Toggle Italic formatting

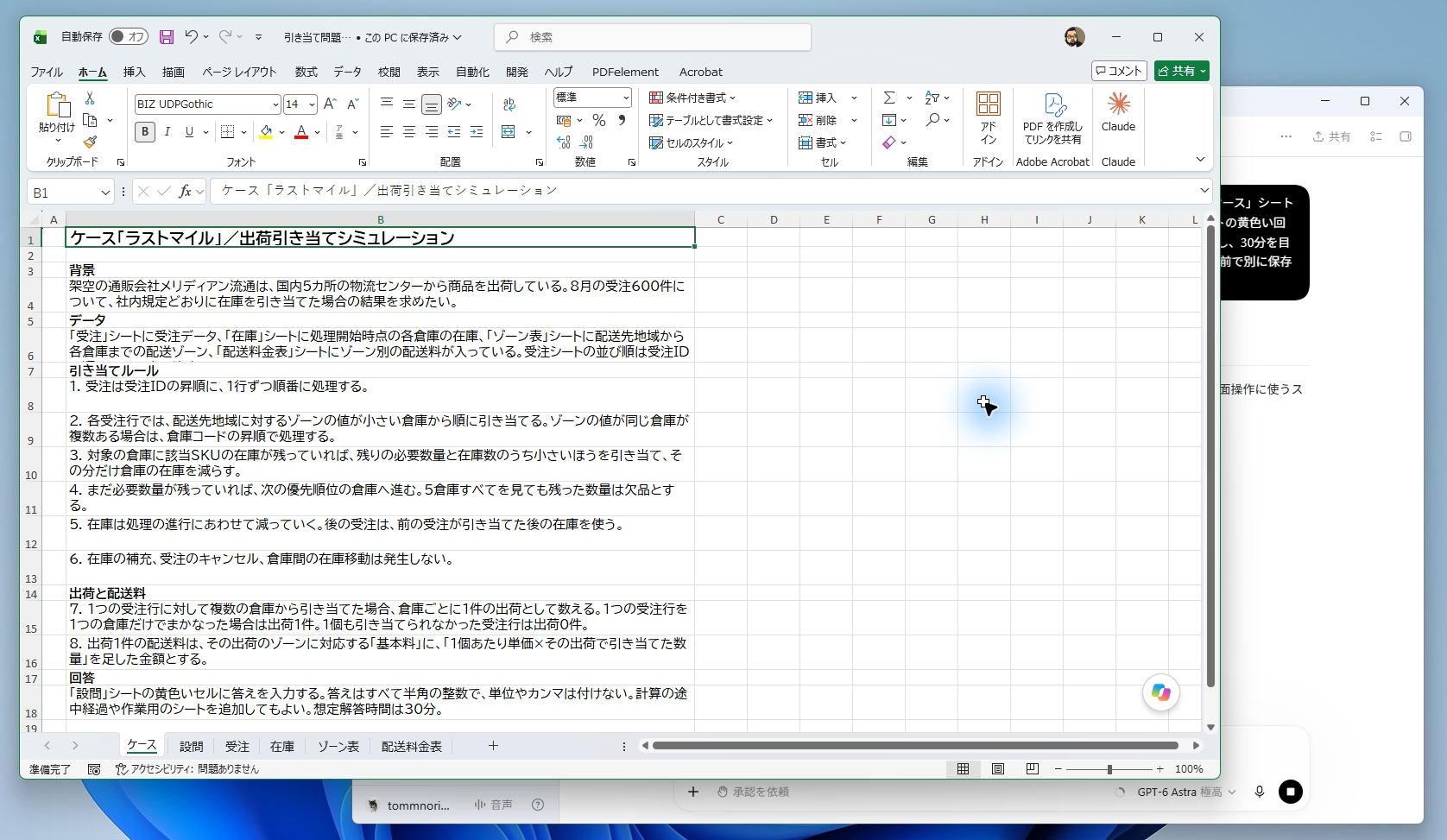pos(167,132)
